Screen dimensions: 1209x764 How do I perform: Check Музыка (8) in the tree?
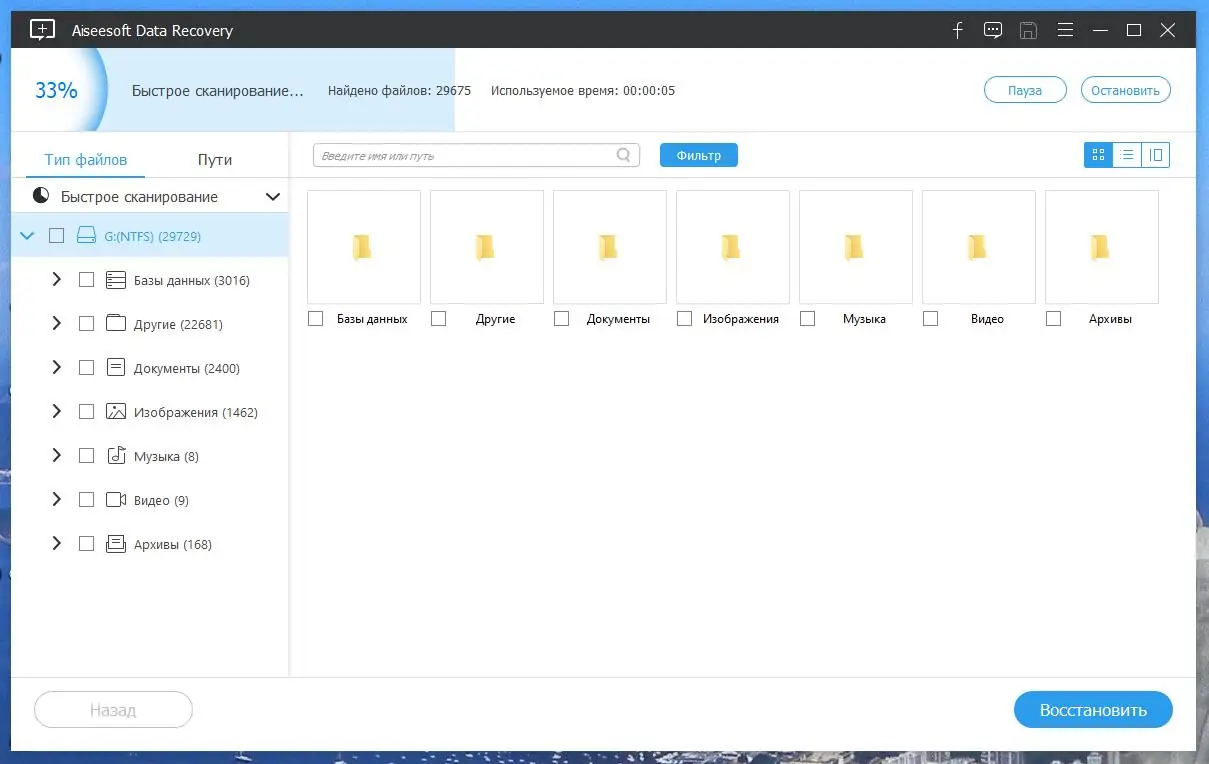click(86, 455)
